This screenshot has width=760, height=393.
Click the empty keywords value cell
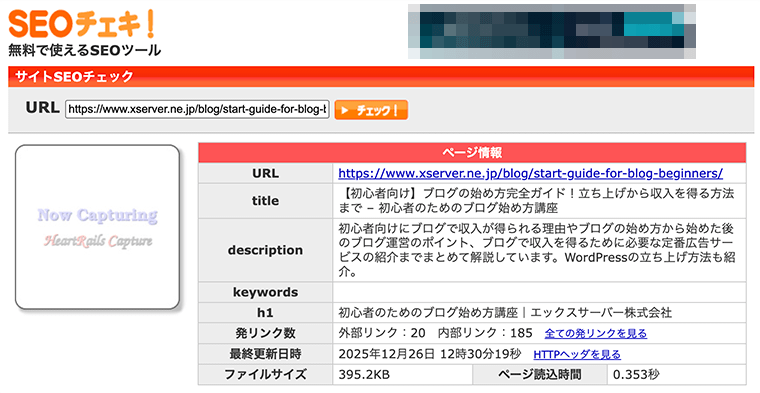point(539,292)
